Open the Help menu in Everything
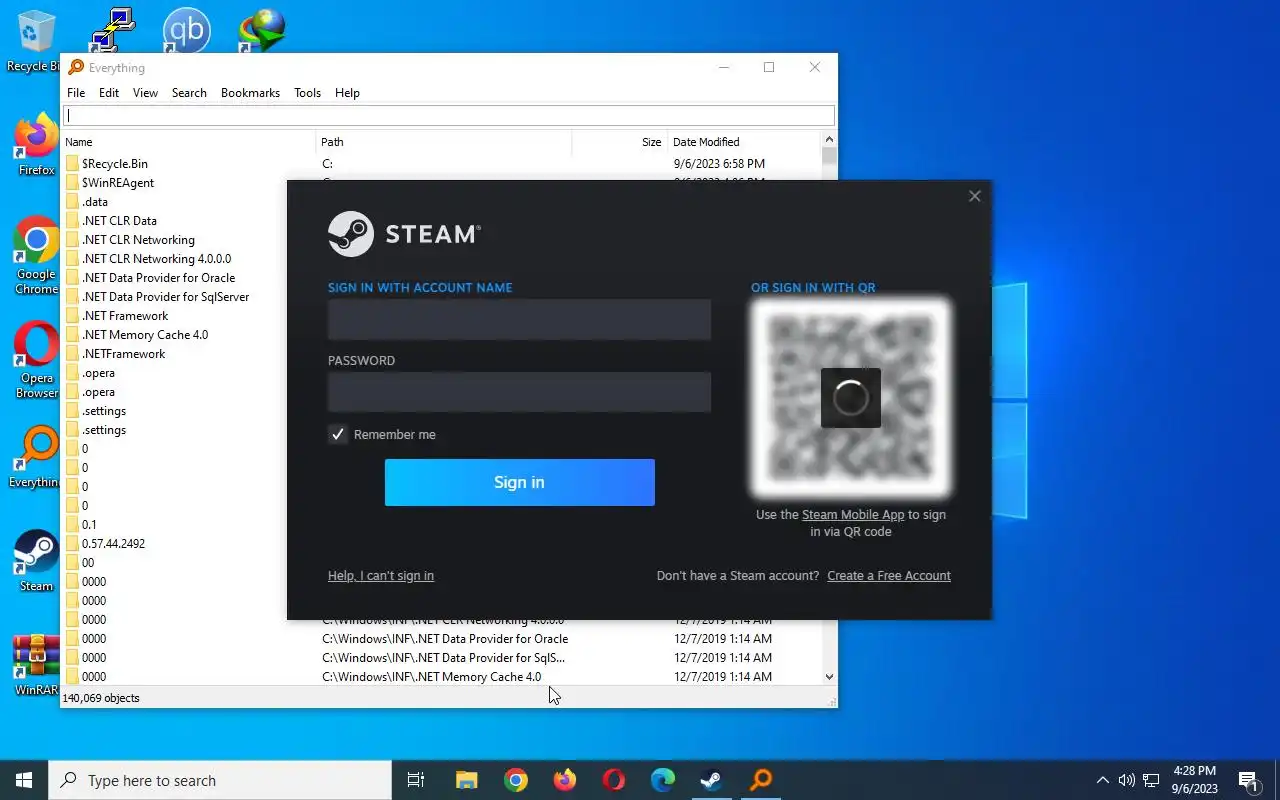The height and width of the screenshot is (800, 1280). 347,93
